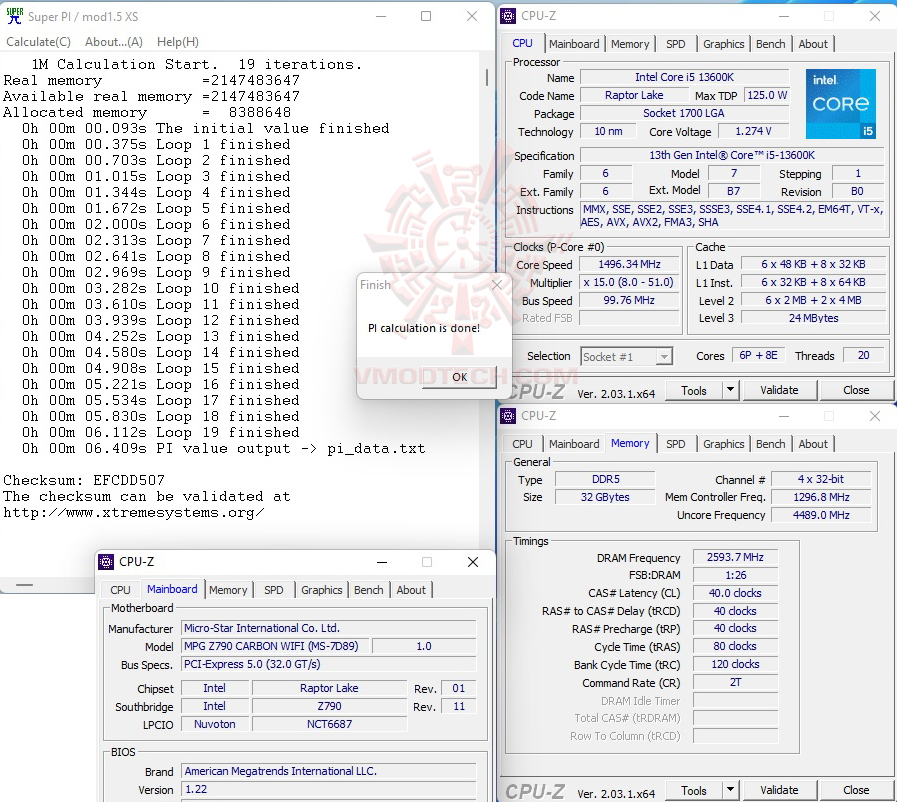The width and height of the screenshot is (897, 802).
Task: Click Close button in top CPU-Z window
Action: tap(856, 390)
